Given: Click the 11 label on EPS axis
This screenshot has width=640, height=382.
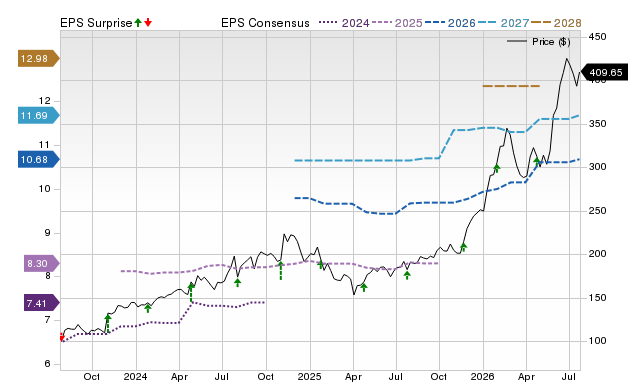Looking at the screenshot, I should coord(44,145).
